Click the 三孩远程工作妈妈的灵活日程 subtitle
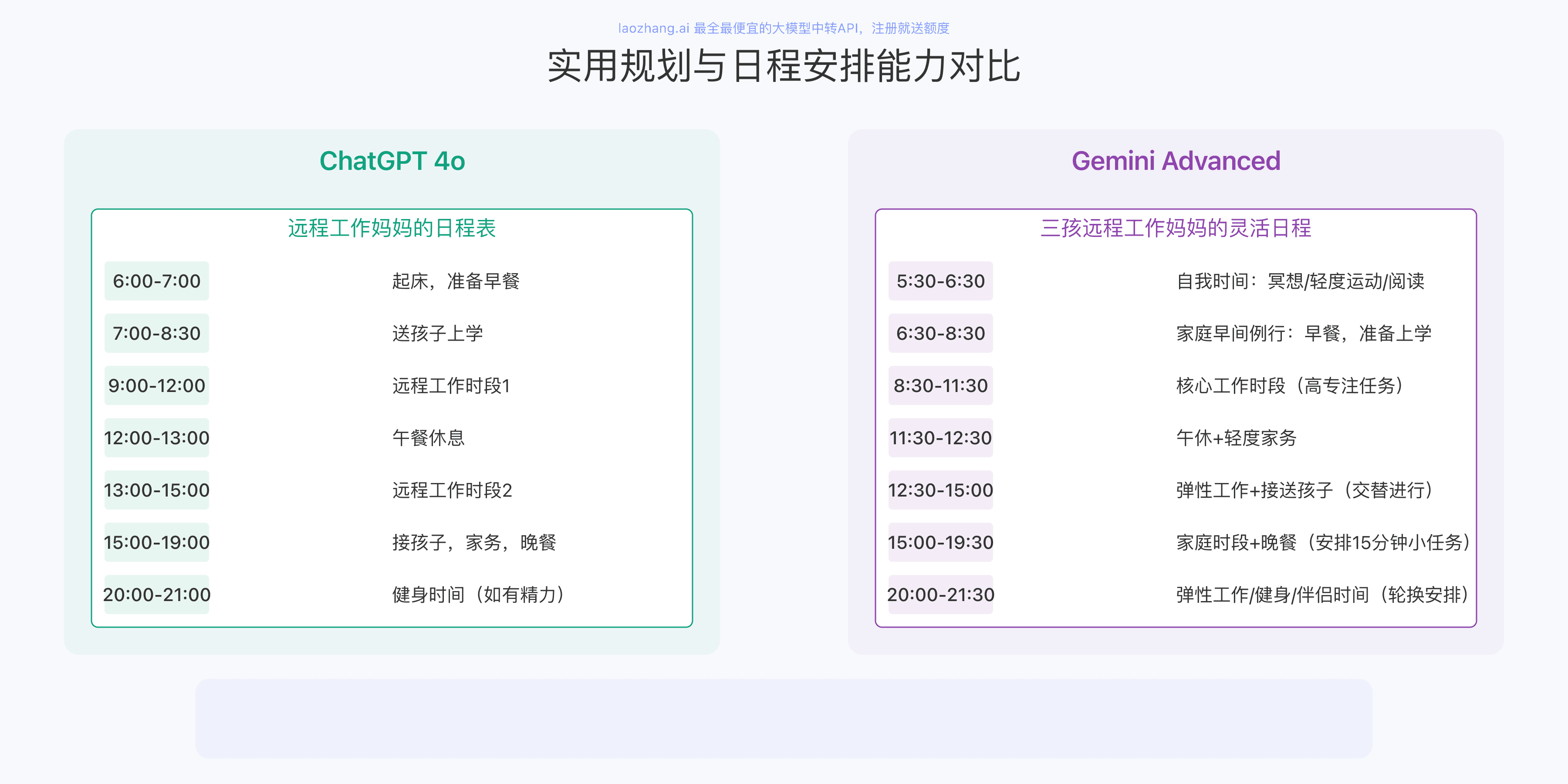 coord(1176,228)
